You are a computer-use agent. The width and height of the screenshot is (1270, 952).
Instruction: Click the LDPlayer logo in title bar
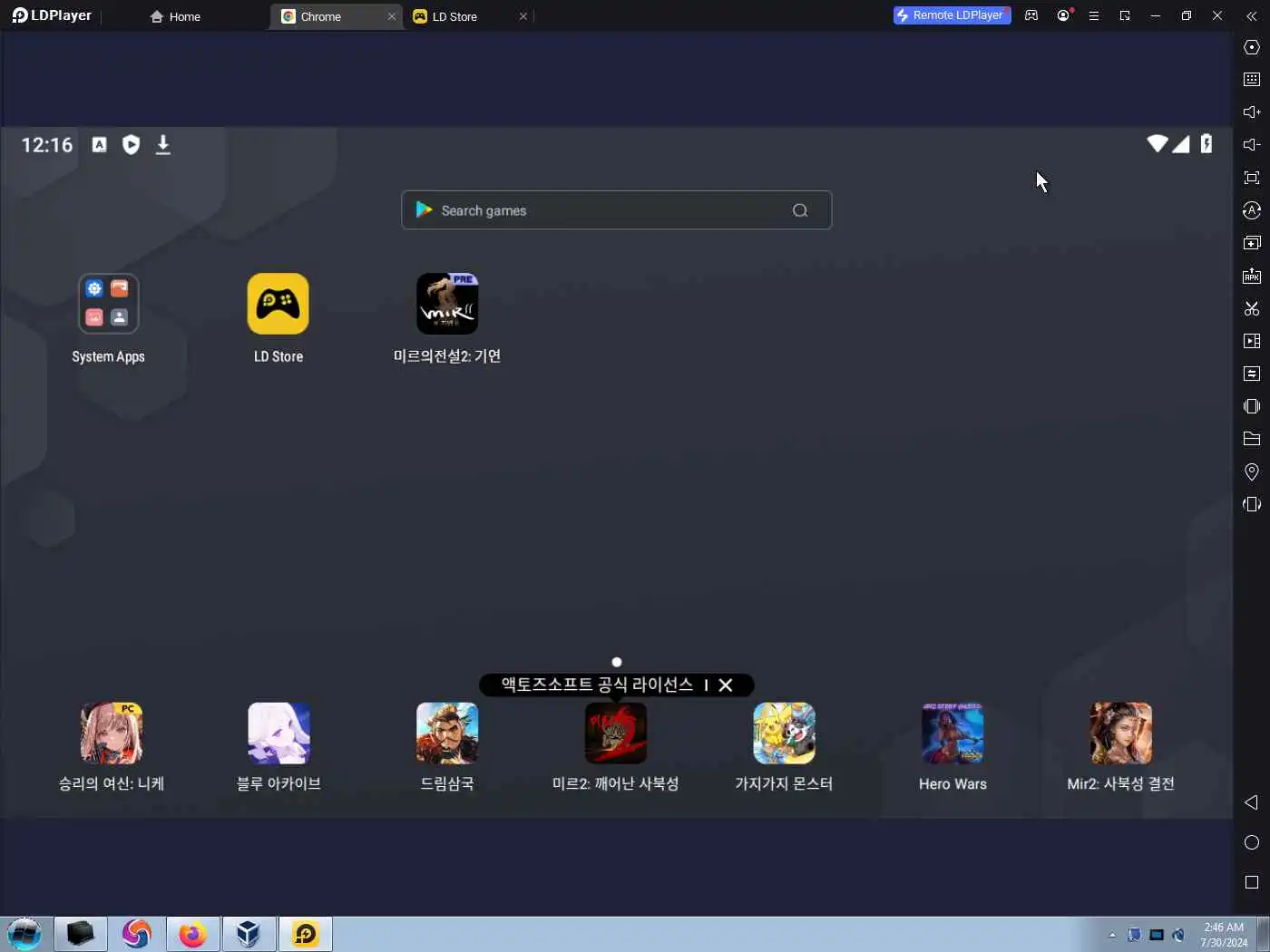(x=52, y=15)
